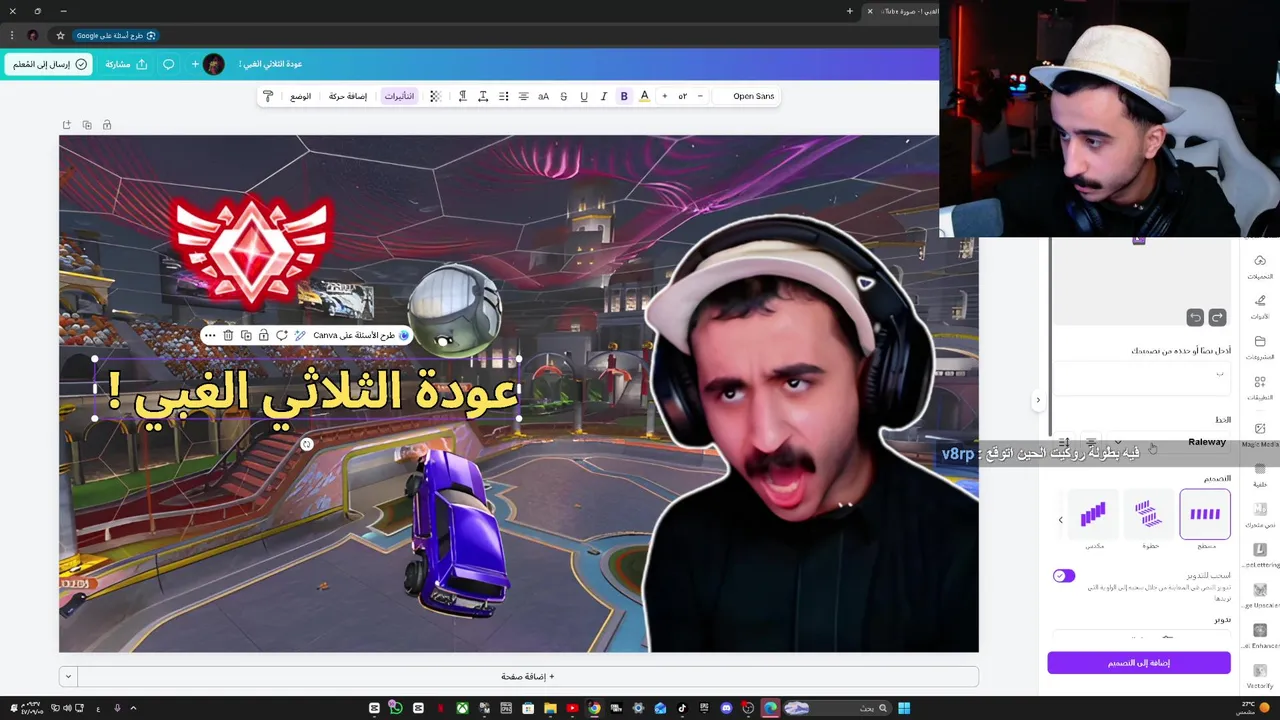Toggle italic (I) formatting
This screenshot has height=720, width=1280.
click(604, 96)
